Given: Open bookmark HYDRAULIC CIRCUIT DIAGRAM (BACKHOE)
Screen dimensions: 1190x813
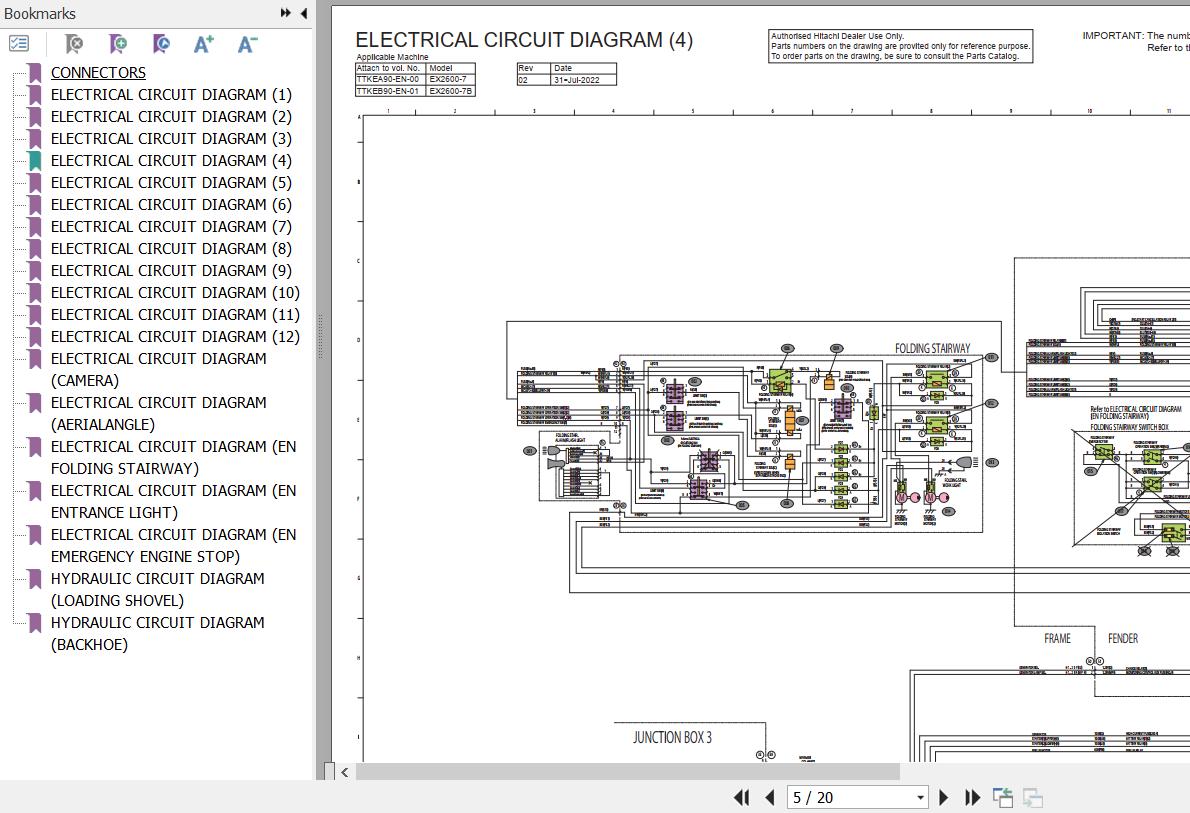Looking at the screenshot, I should (158, 634).
